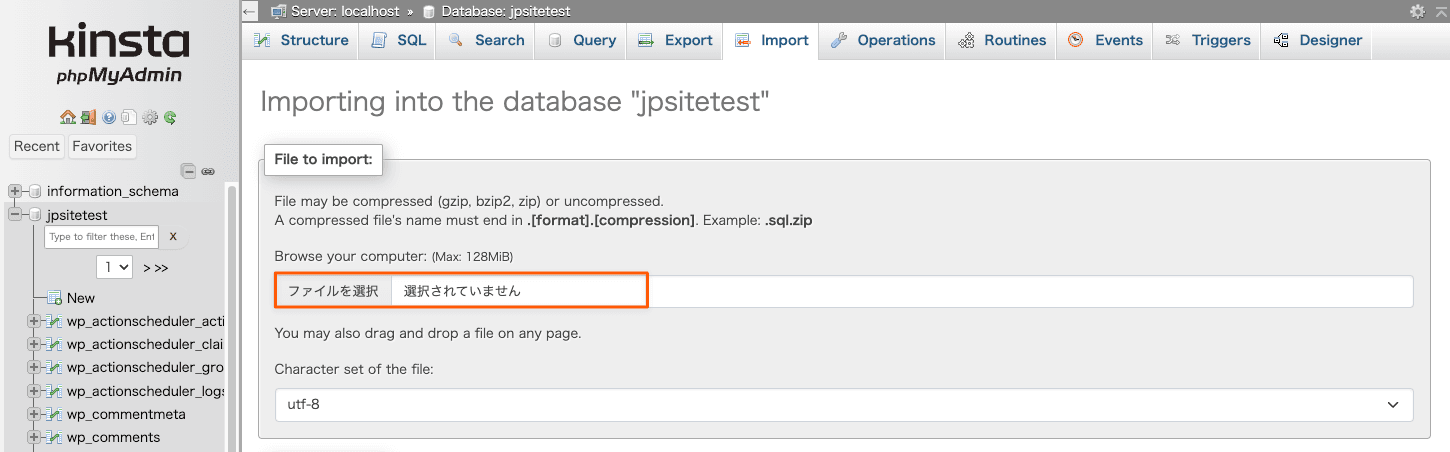Click the New table icon in tree
1450x452 pixels.
point(55,298)
